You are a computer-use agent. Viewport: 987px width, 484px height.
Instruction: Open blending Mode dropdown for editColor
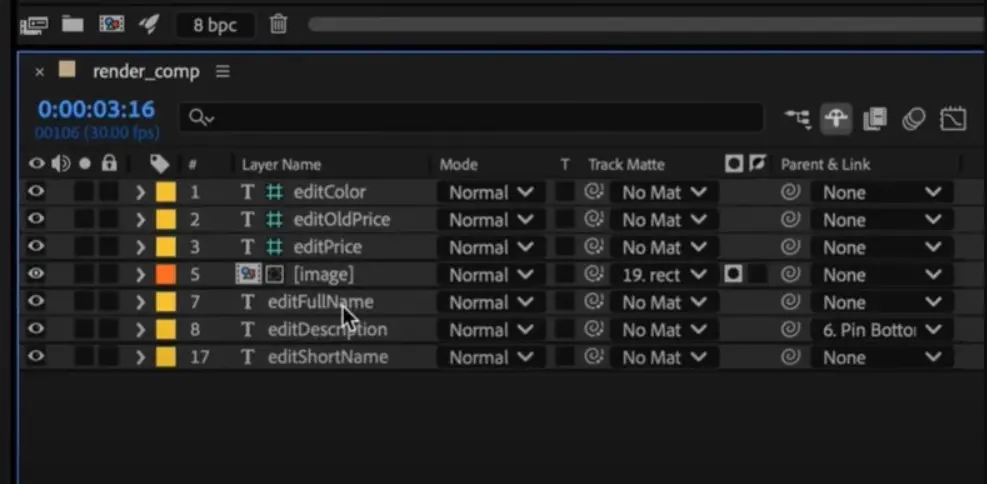[x=491, y=192]
